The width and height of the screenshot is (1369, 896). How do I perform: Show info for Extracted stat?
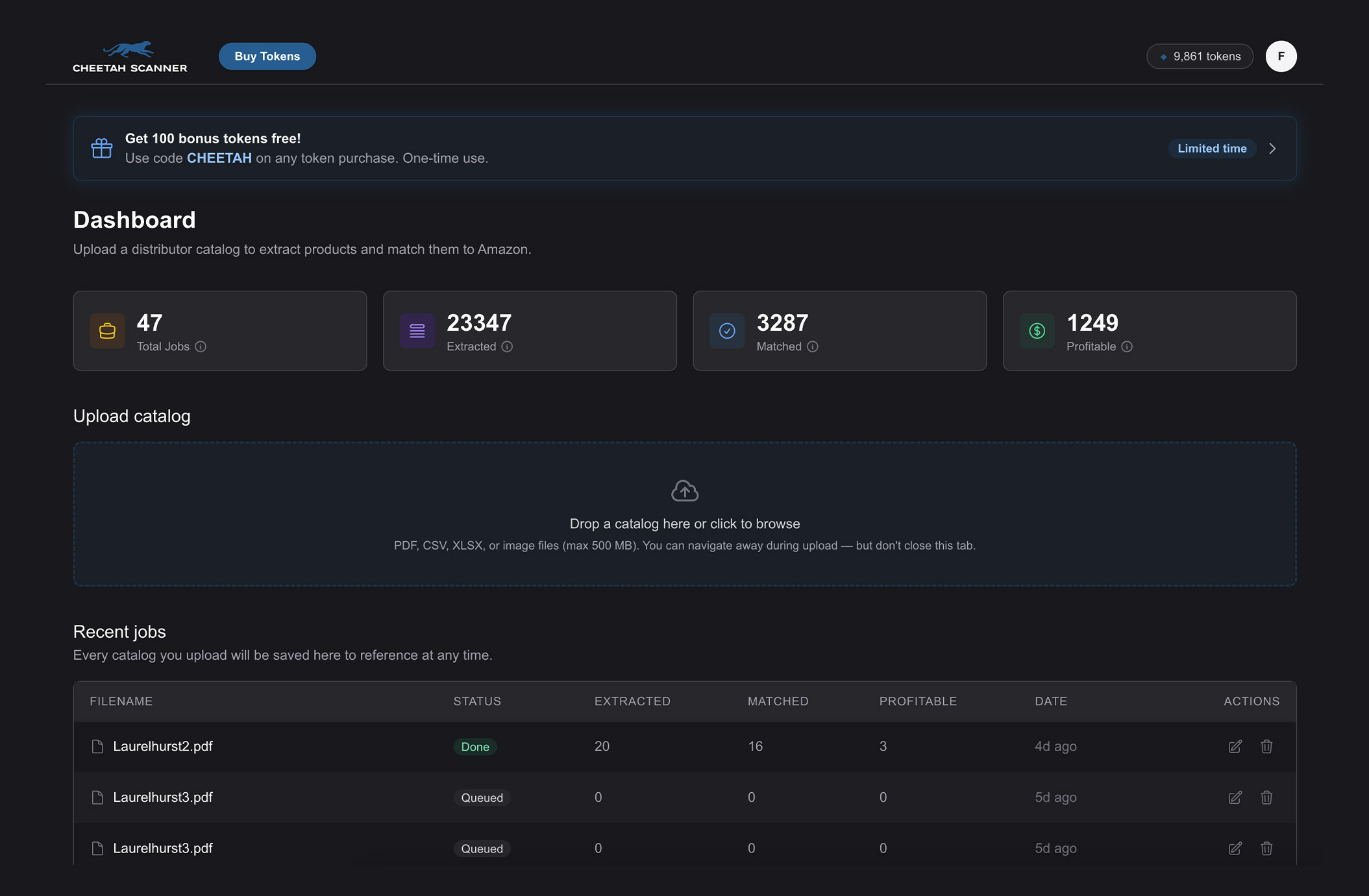coord(507,346)
